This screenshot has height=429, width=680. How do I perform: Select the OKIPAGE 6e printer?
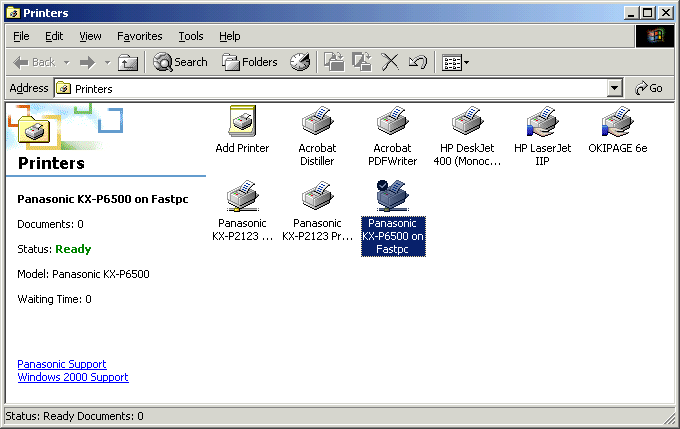point(618,129)
